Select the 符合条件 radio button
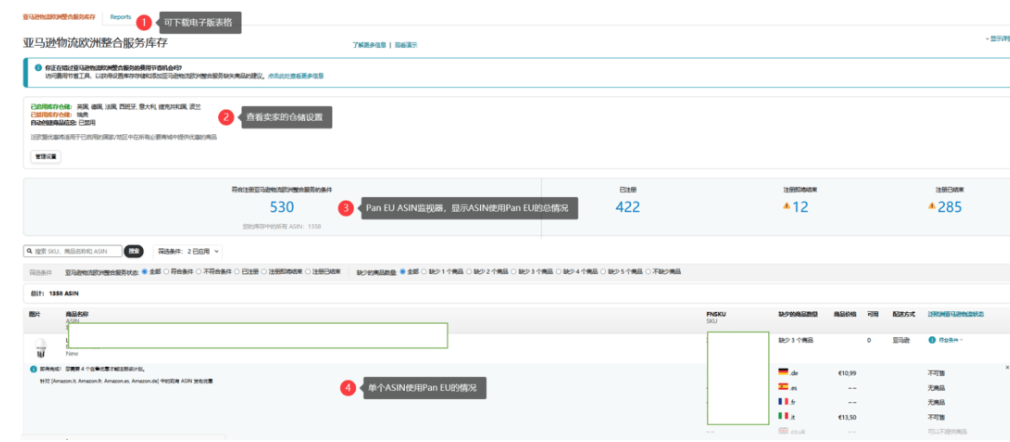The image size is (1010, 442). 167,272
